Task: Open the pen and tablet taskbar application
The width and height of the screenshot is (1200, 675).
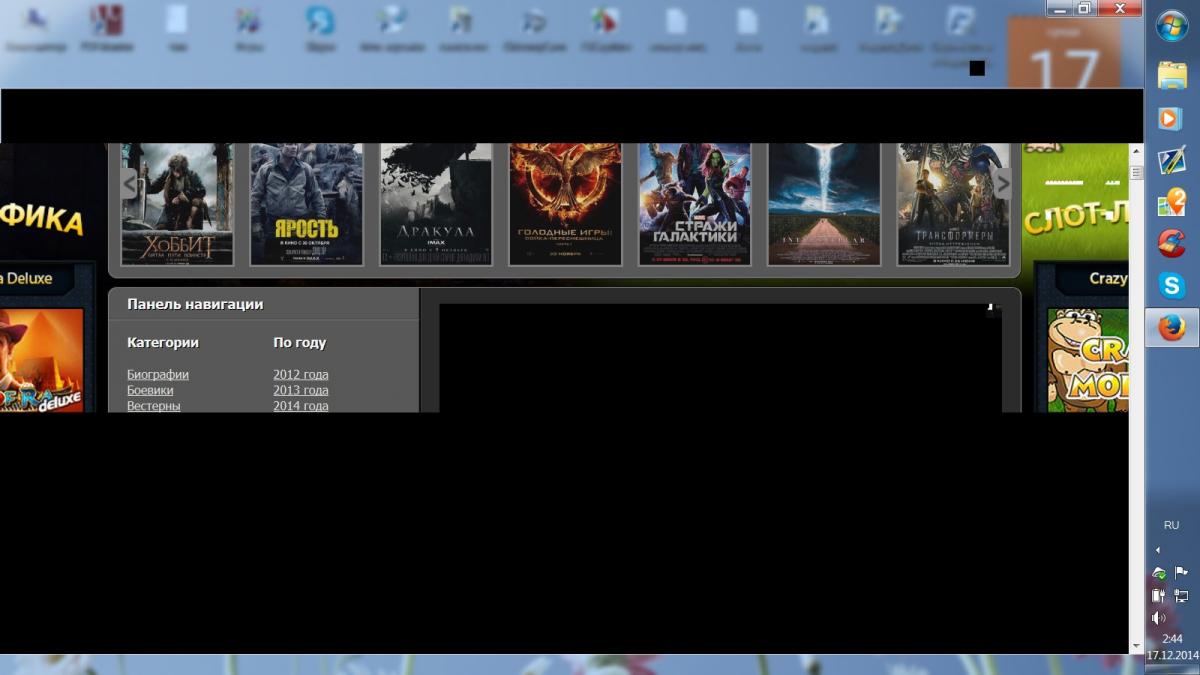Action: 1171,160
